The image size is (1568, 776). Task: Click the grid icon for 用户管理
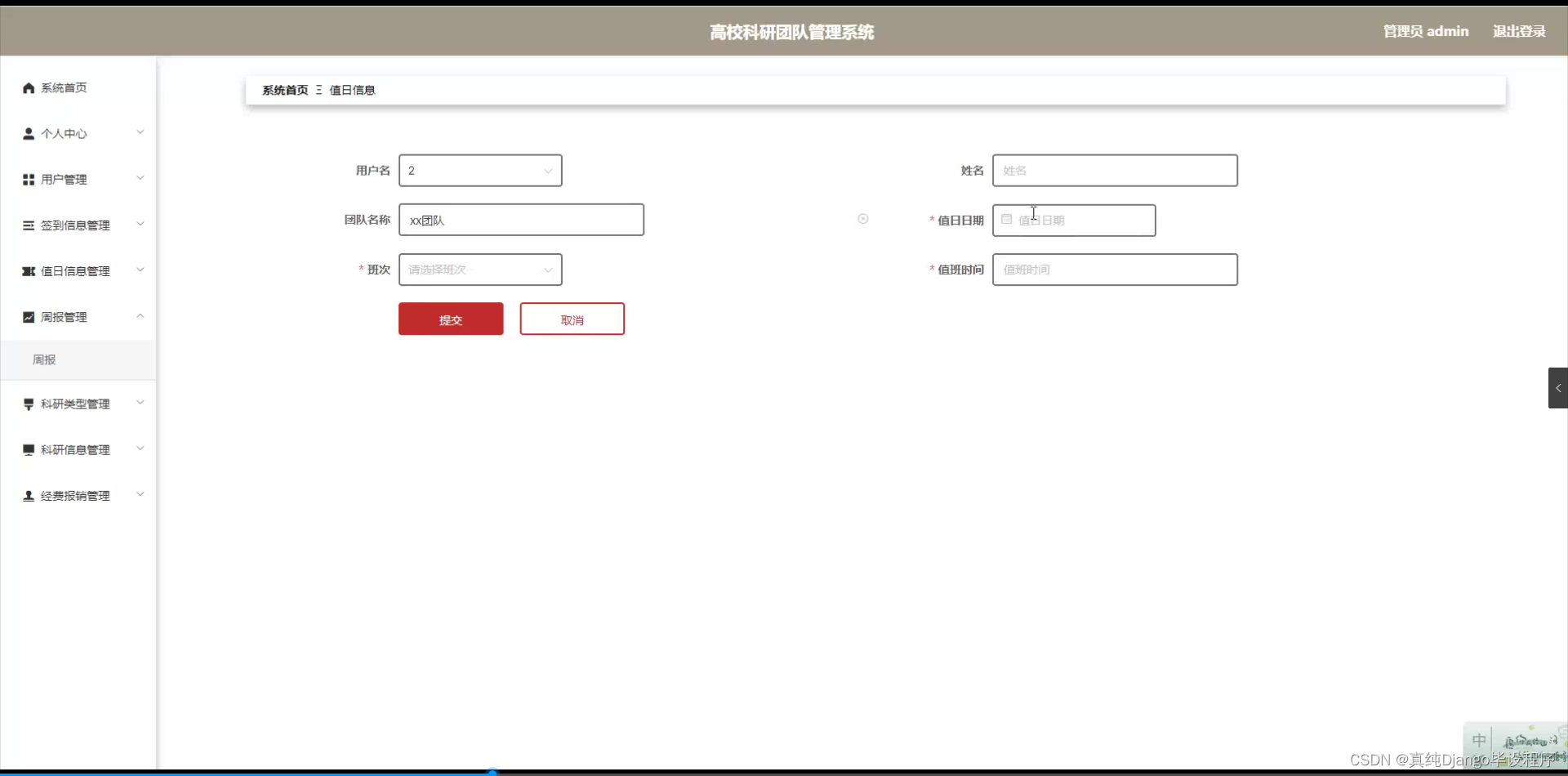pos(29,180)
